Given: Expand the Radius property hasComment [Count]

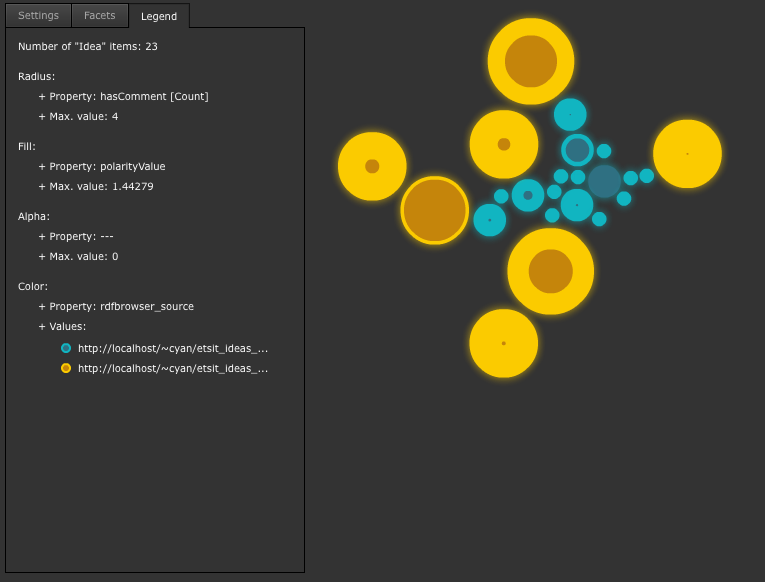Looking at the screenshot, I should click(123, 96).
